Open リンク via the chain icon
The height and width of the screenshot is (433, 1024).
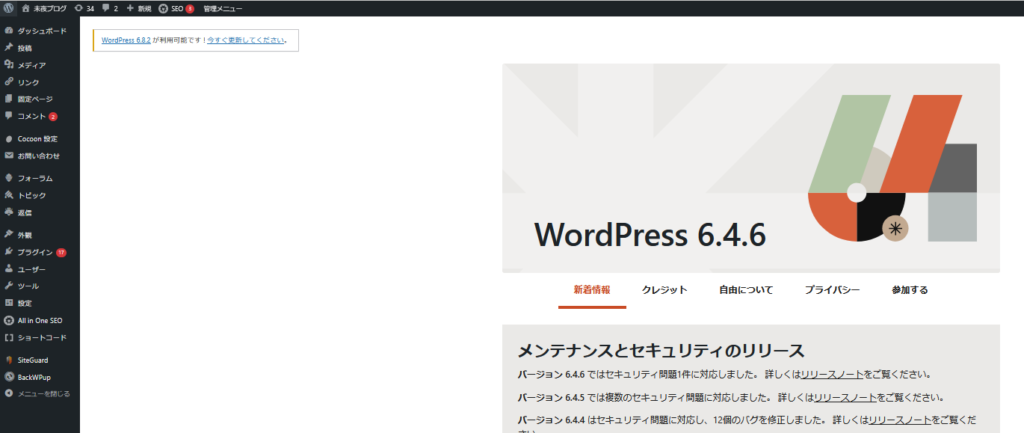click(8, 82)
